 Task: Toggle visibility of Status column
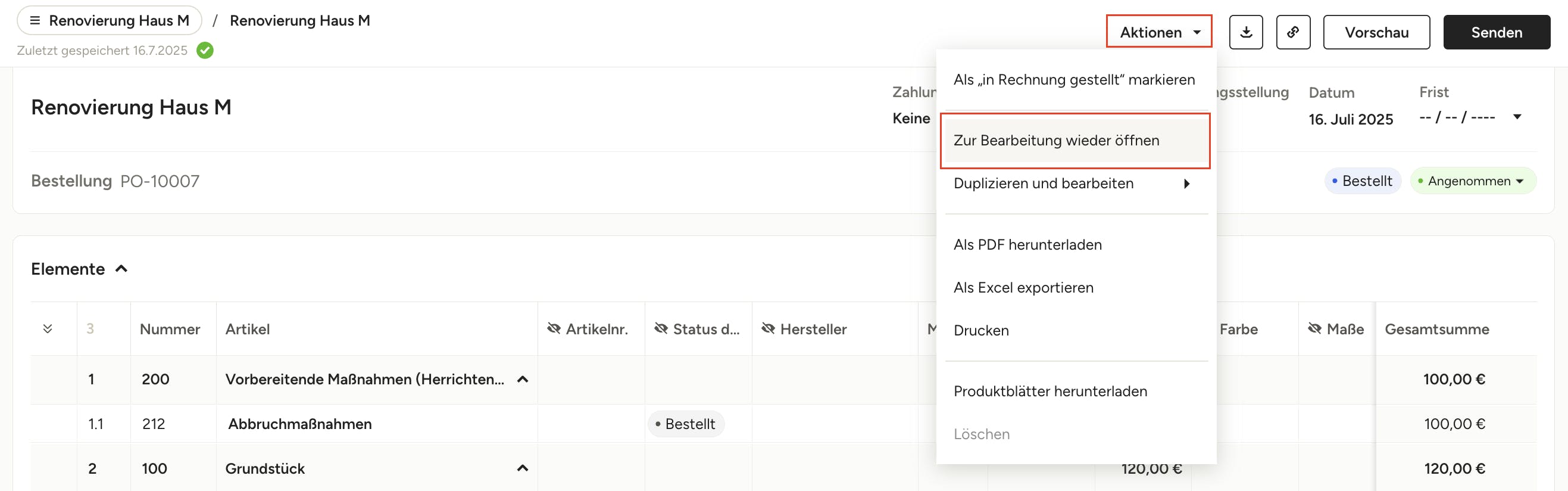660,329
